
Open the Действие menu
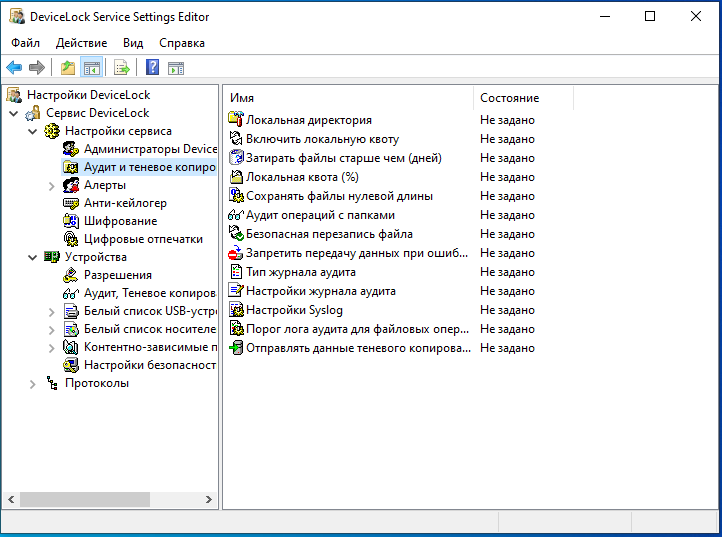pos(82,43)
